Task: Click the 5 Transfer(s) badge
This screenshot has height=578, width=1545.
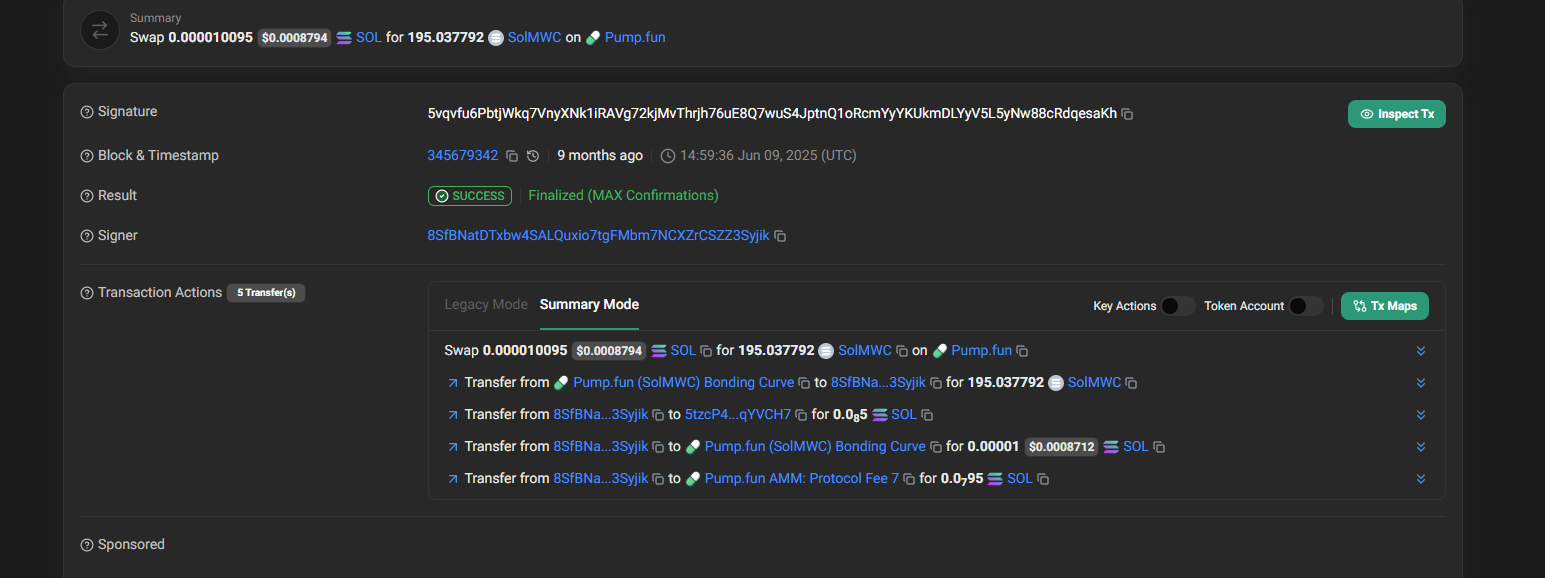Action: (x=265, y=292)
